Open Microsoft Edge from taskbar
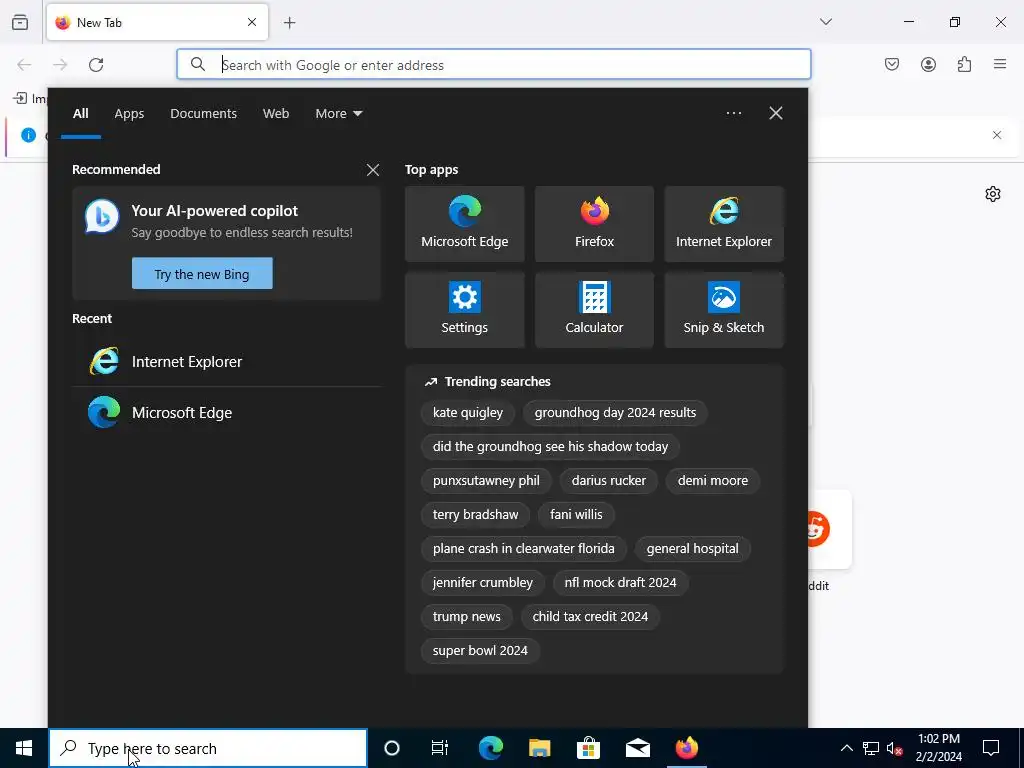Image resolution: width=1024 pixels, height=768 pixels. click(490, 748)
